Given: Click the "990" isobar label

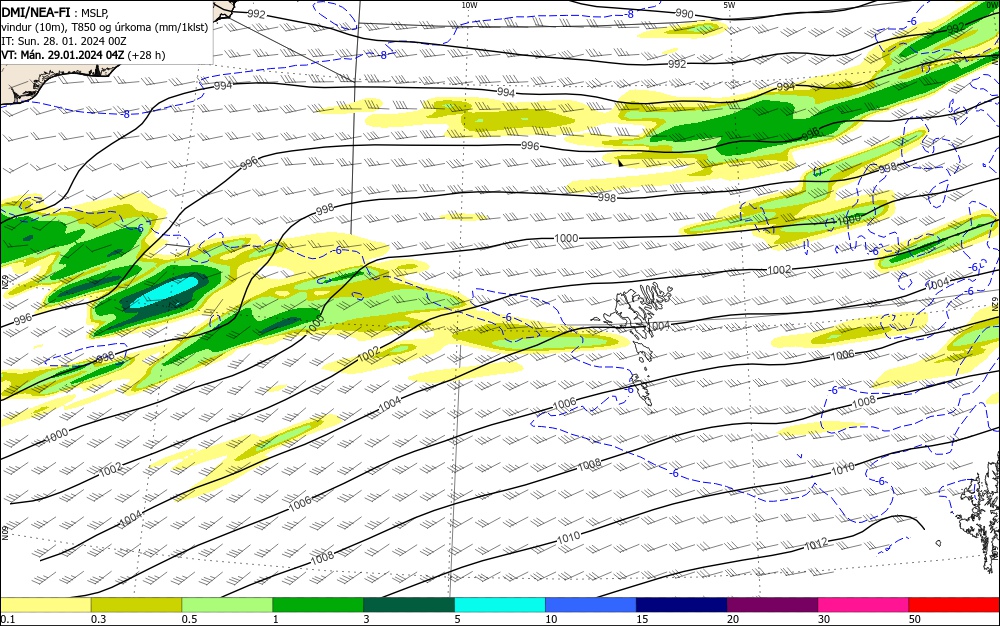Looking at the screenshot, I should [x=684, y=13].
